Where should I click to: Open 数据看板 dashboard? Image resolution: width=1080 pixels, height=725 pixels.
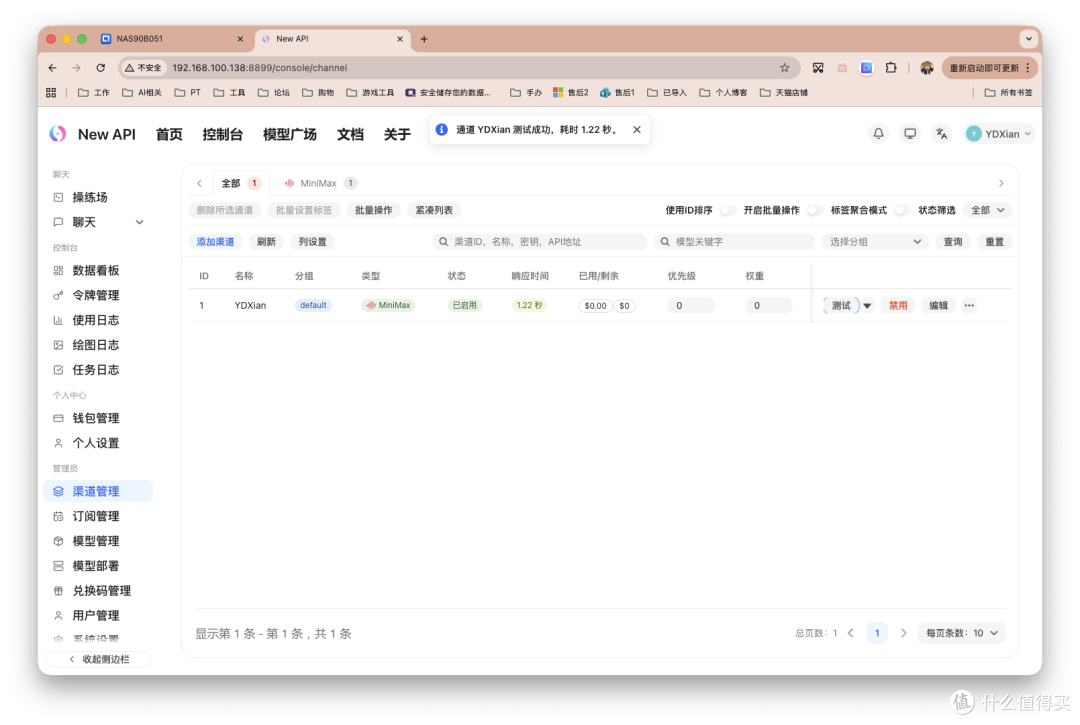pyautogui.click(x=98, y=271)
